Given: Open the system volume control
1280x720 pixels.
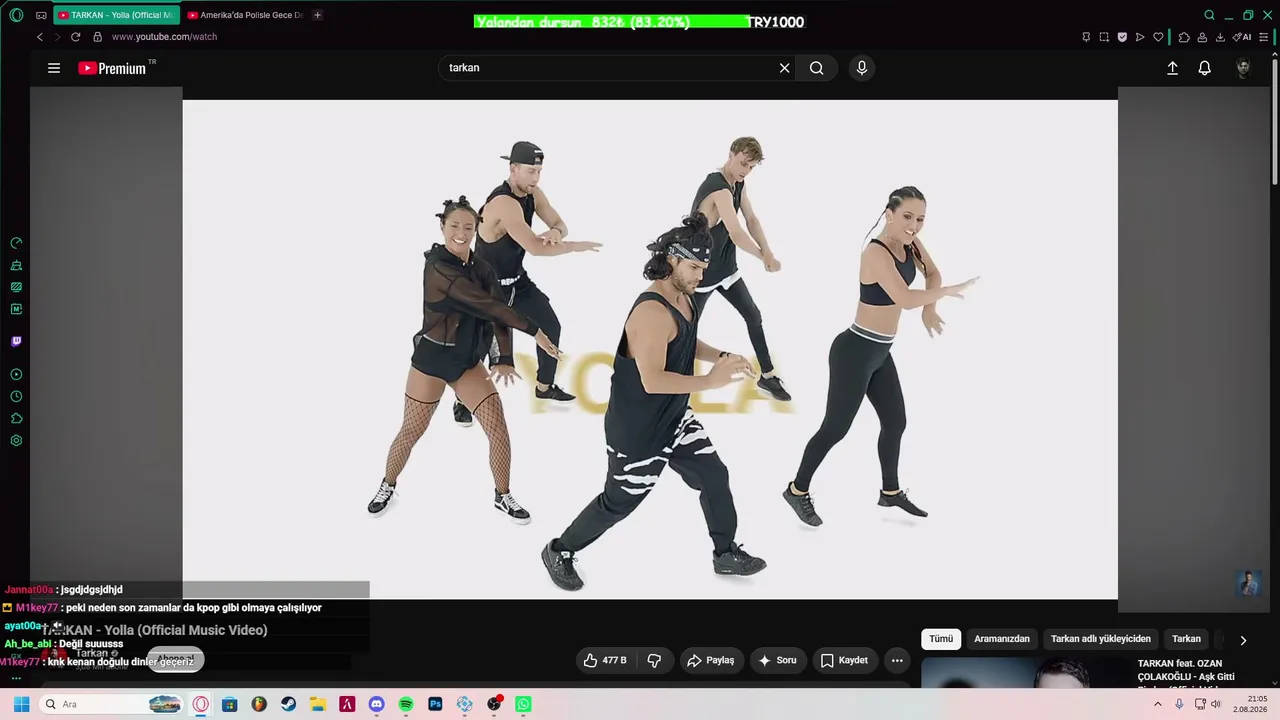Looking at the screenshot, I should point(1216,704).
